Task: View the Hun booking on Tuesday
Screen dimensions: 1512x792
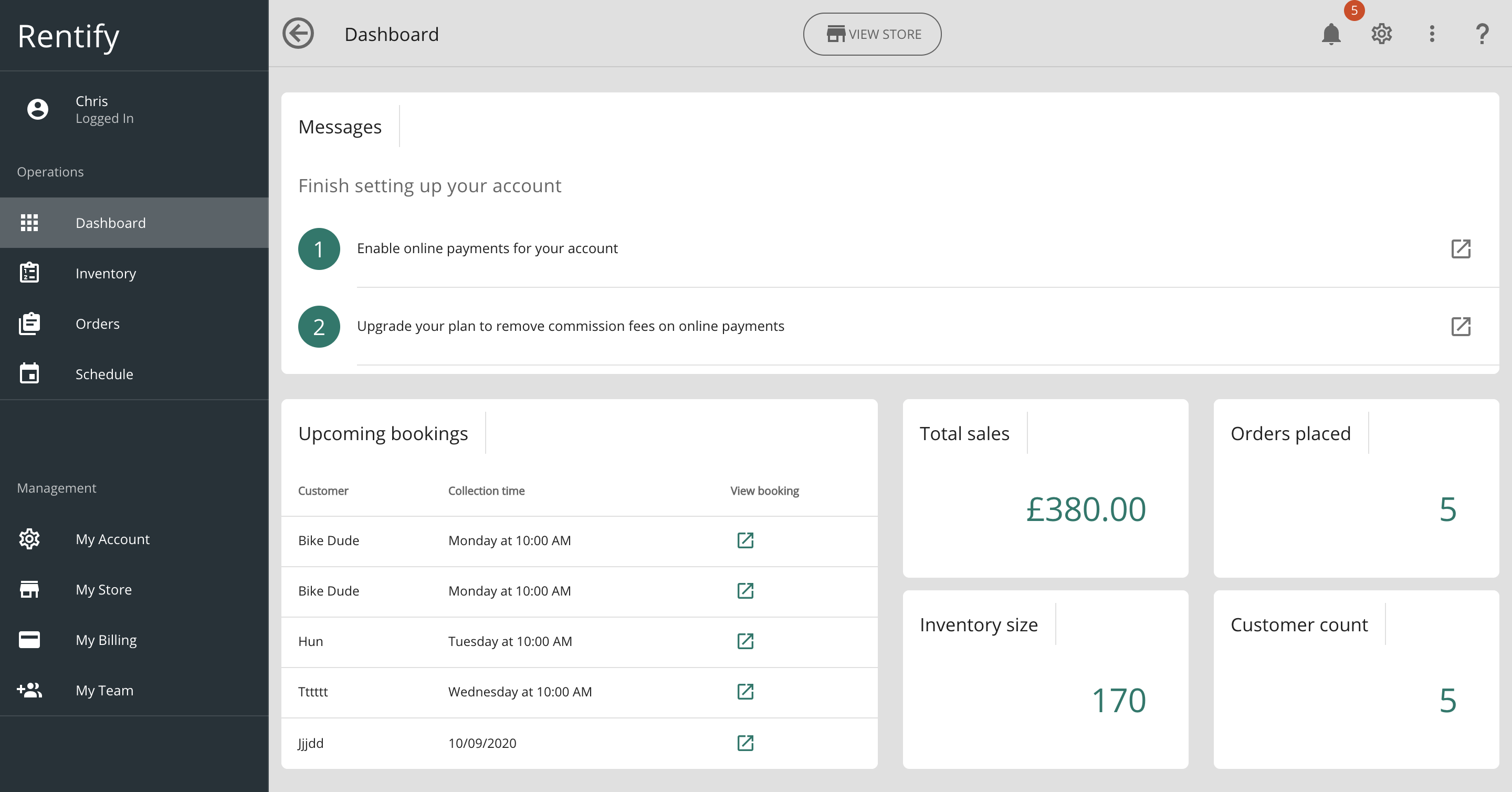Action: coord(745,641)
